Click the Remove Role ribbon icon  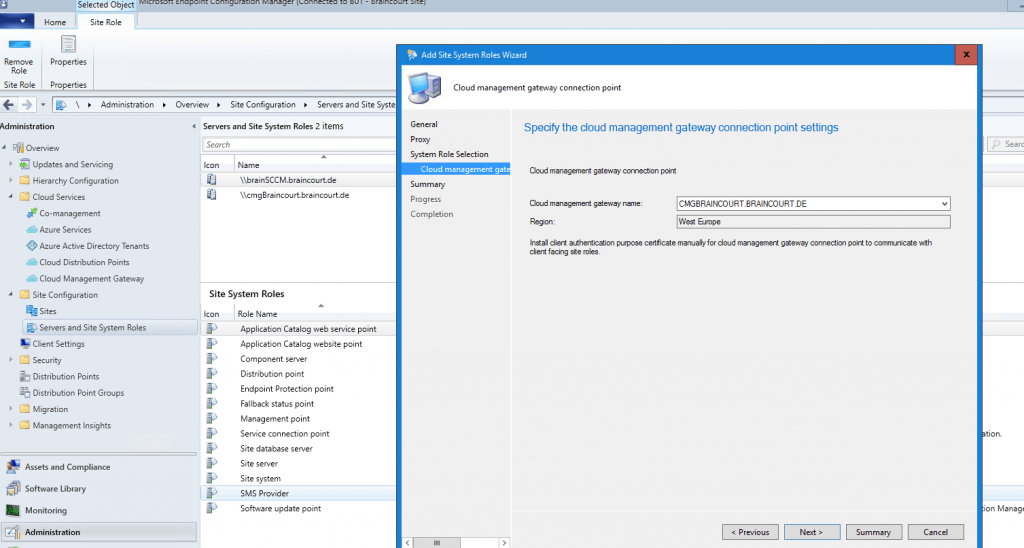click(x=19, y=44)
